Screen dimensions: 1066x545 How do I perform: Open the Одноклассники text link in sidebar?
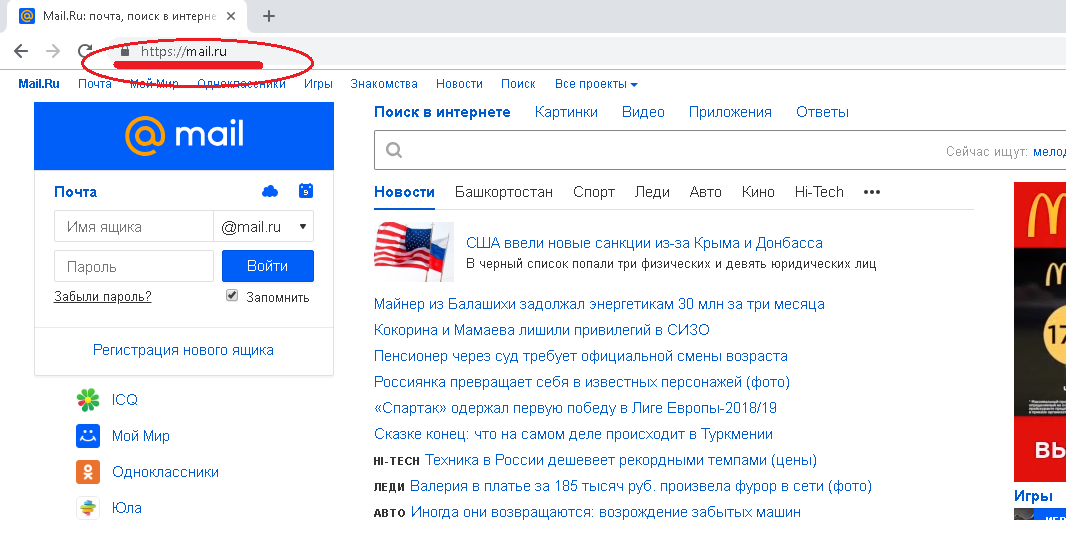165,472
